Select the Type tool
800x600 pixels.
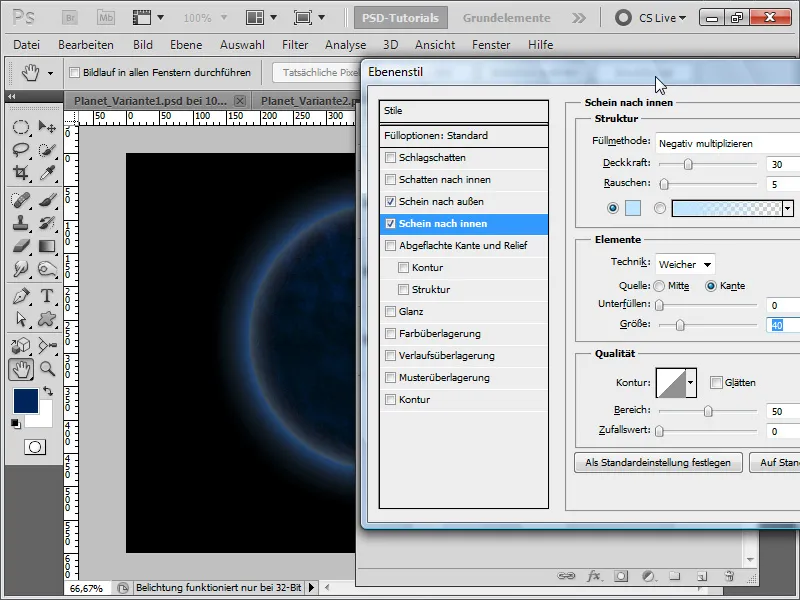point(47,295)
